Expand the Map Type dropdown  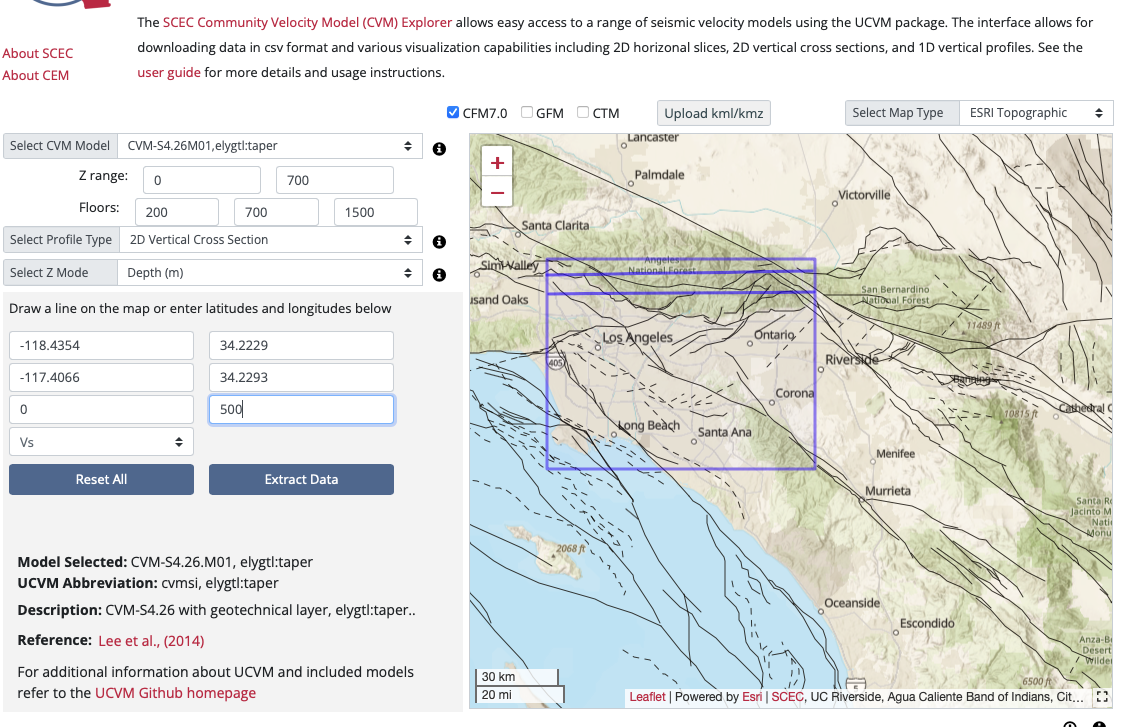pos(1035,113)
